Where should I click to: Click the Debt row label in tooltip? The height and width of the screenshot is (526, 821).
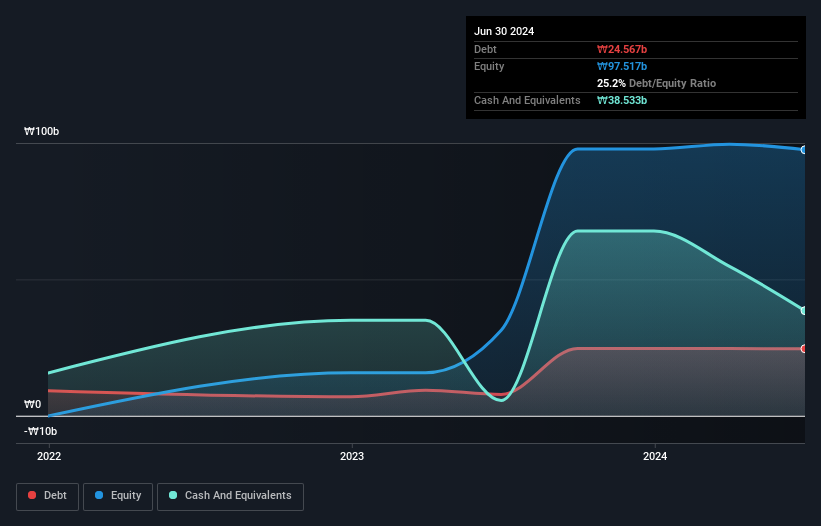pos(485,49)
